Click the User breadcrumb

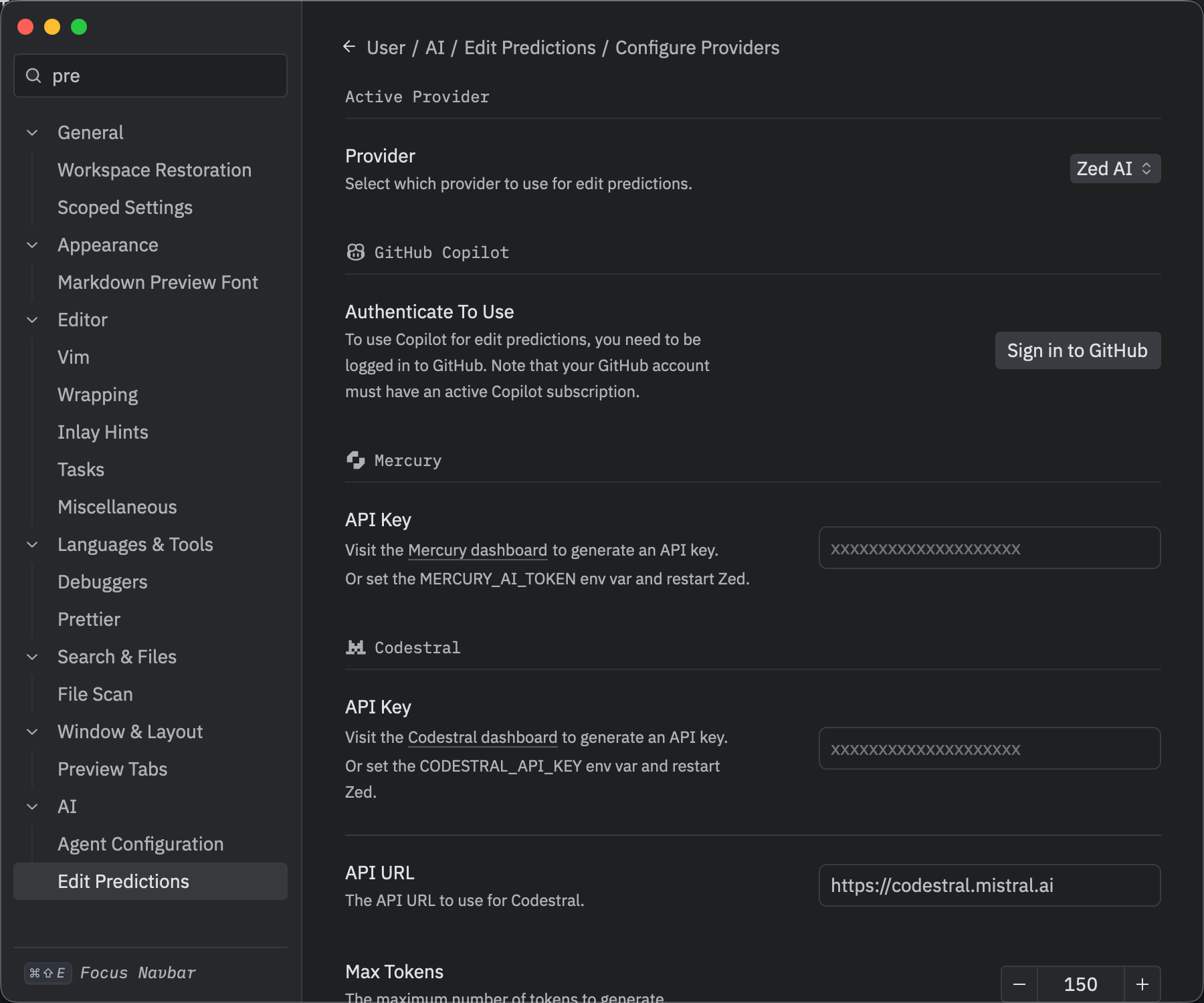point(386,47)
